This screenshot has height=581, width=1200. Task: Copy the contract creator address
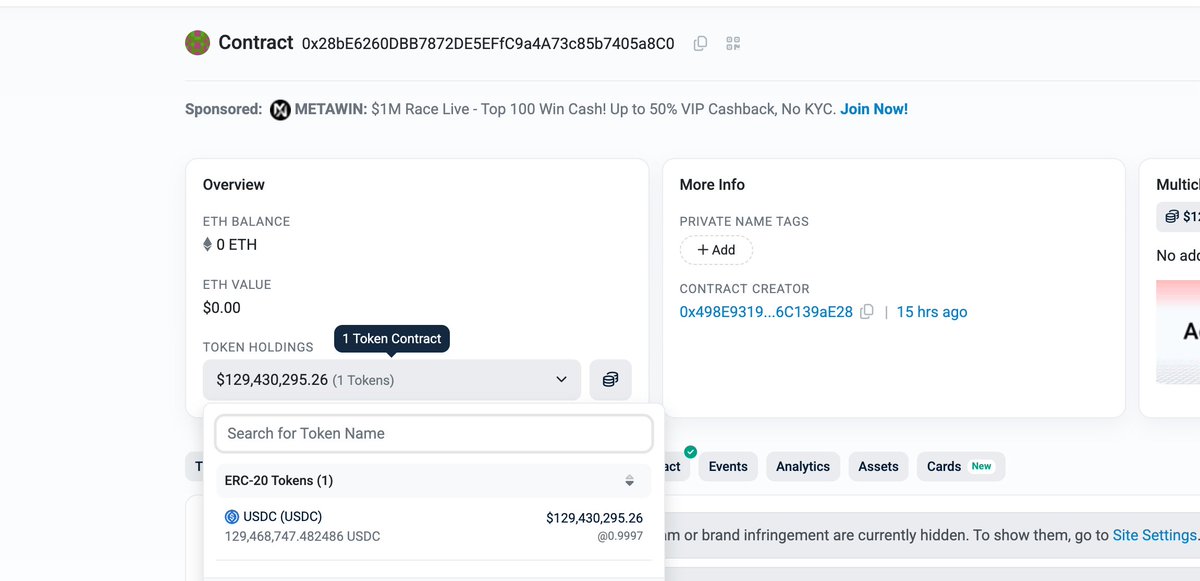click(x=867, y=312)
